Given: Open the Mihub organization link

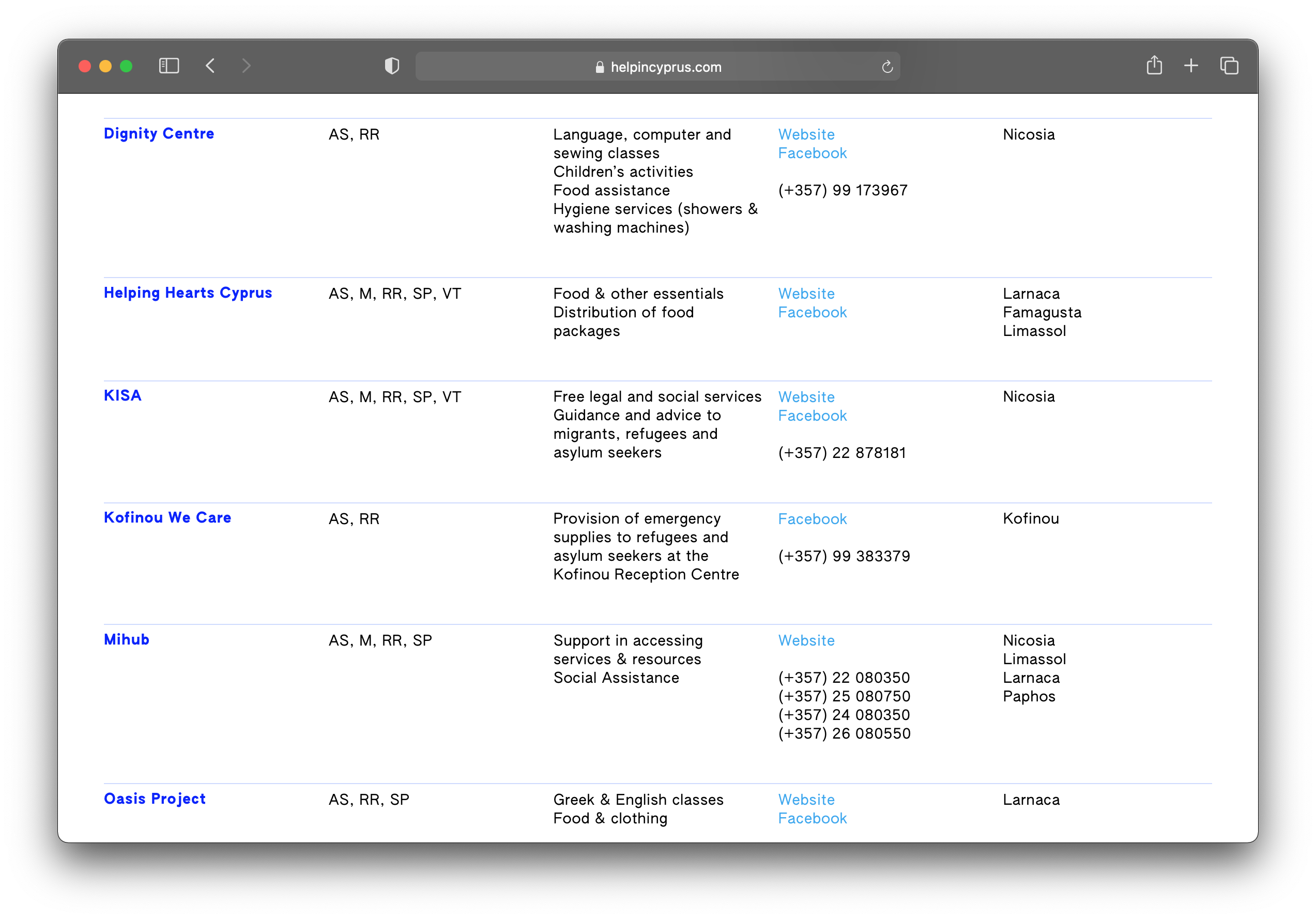Looking at the screenshot, I should click(127, 640).
